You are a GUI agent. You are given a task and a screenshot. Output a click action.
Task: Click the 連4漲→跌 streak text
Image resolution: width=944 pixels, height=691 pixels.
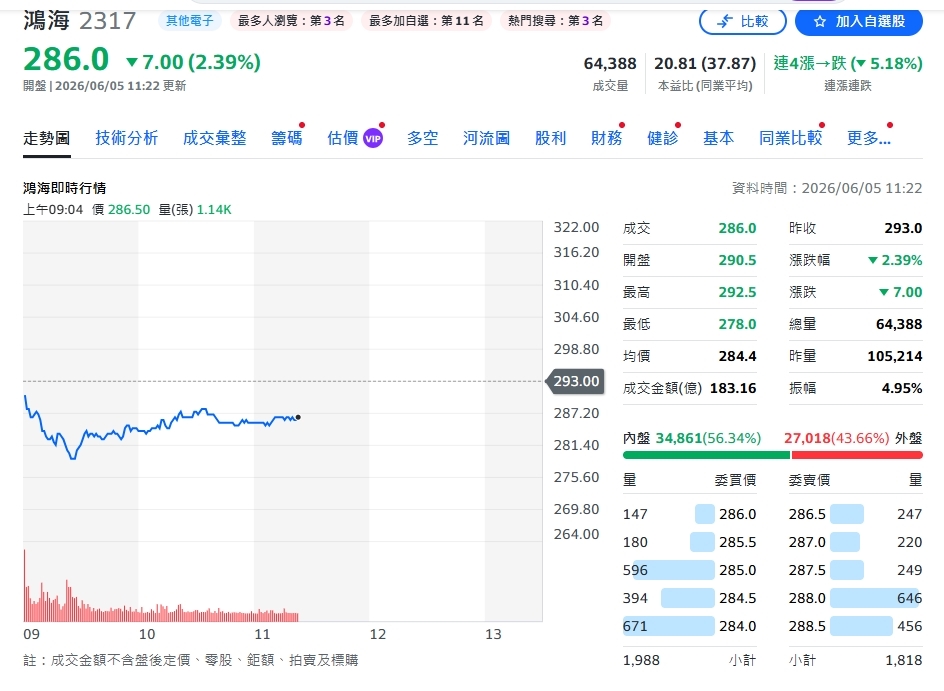pos(848,63)
